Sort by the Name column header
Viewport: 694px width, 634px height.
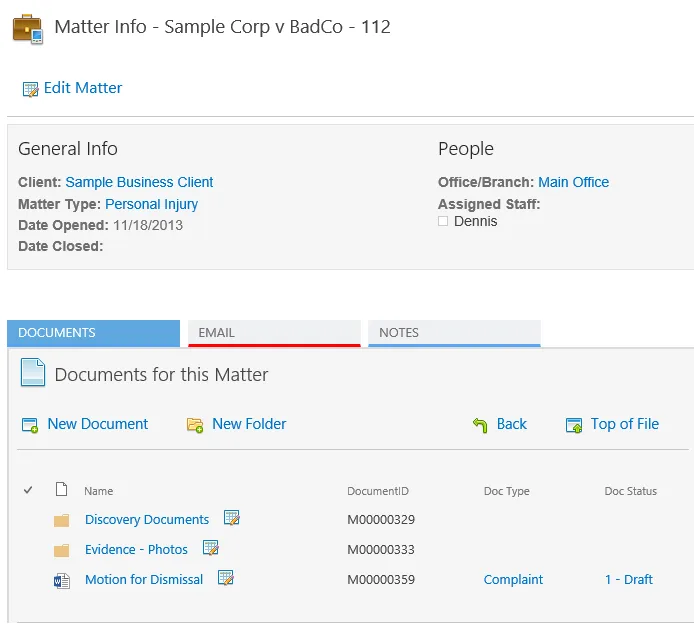click(x=99, y=491)
